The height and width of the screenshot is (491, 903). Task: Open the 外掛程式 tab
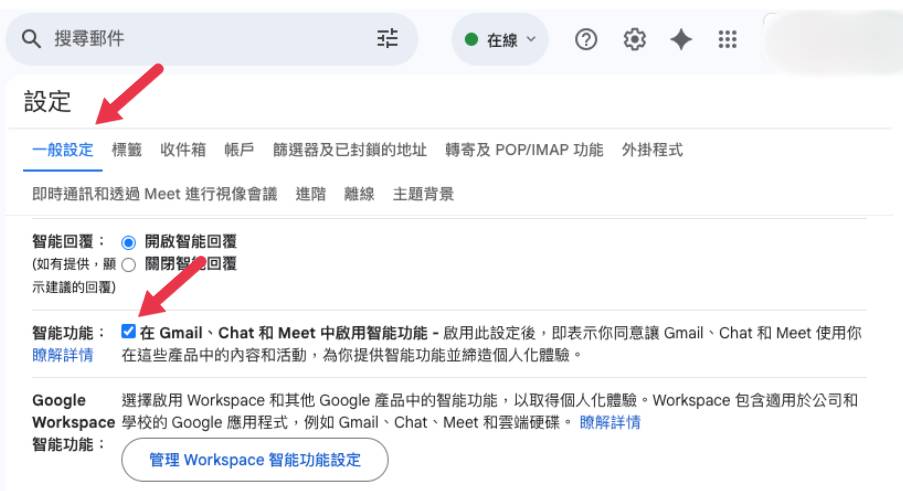652,150
